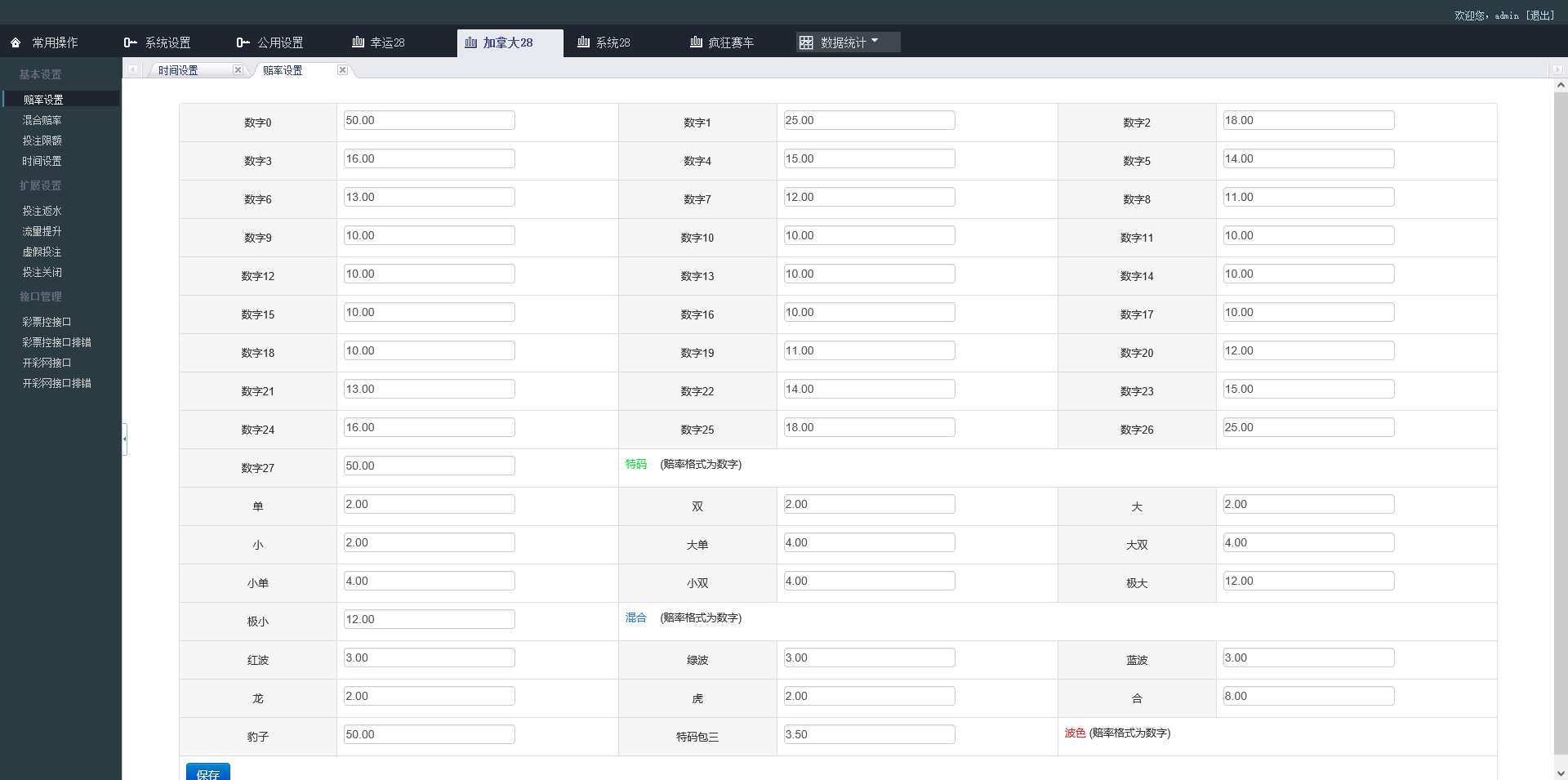Open 投注返水 in the sidebar
The height and width of the screenshot is (780, 1568).
pos(42,211)
